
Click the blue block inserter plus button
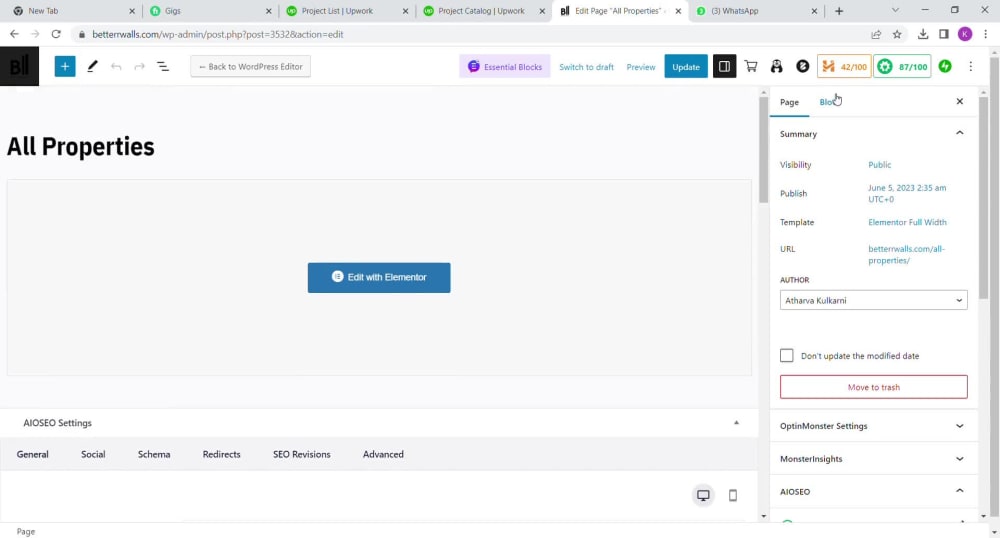tap(64, 66)
